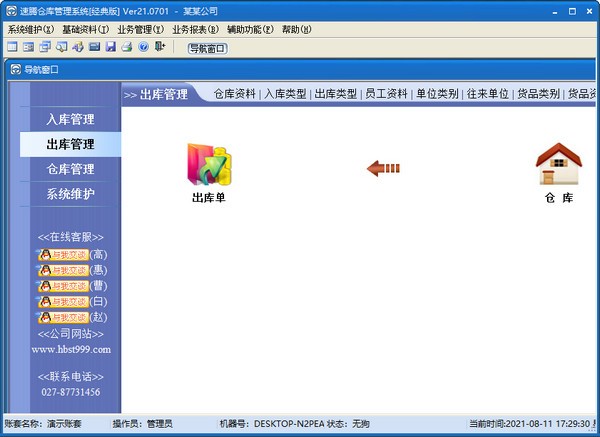Screen dimensions: 600x437
Task: Open the 仓库 house icon
Action: (x=559, y=173)
